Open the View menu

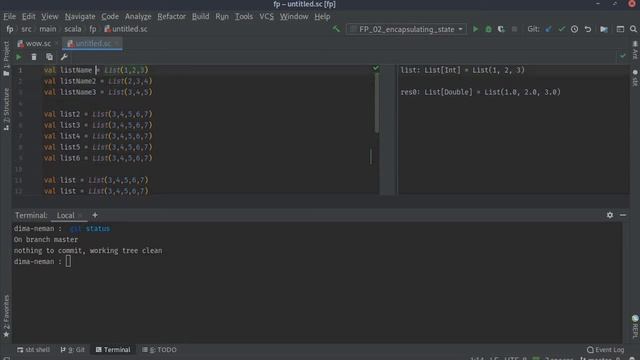click(x=50, y=16)
